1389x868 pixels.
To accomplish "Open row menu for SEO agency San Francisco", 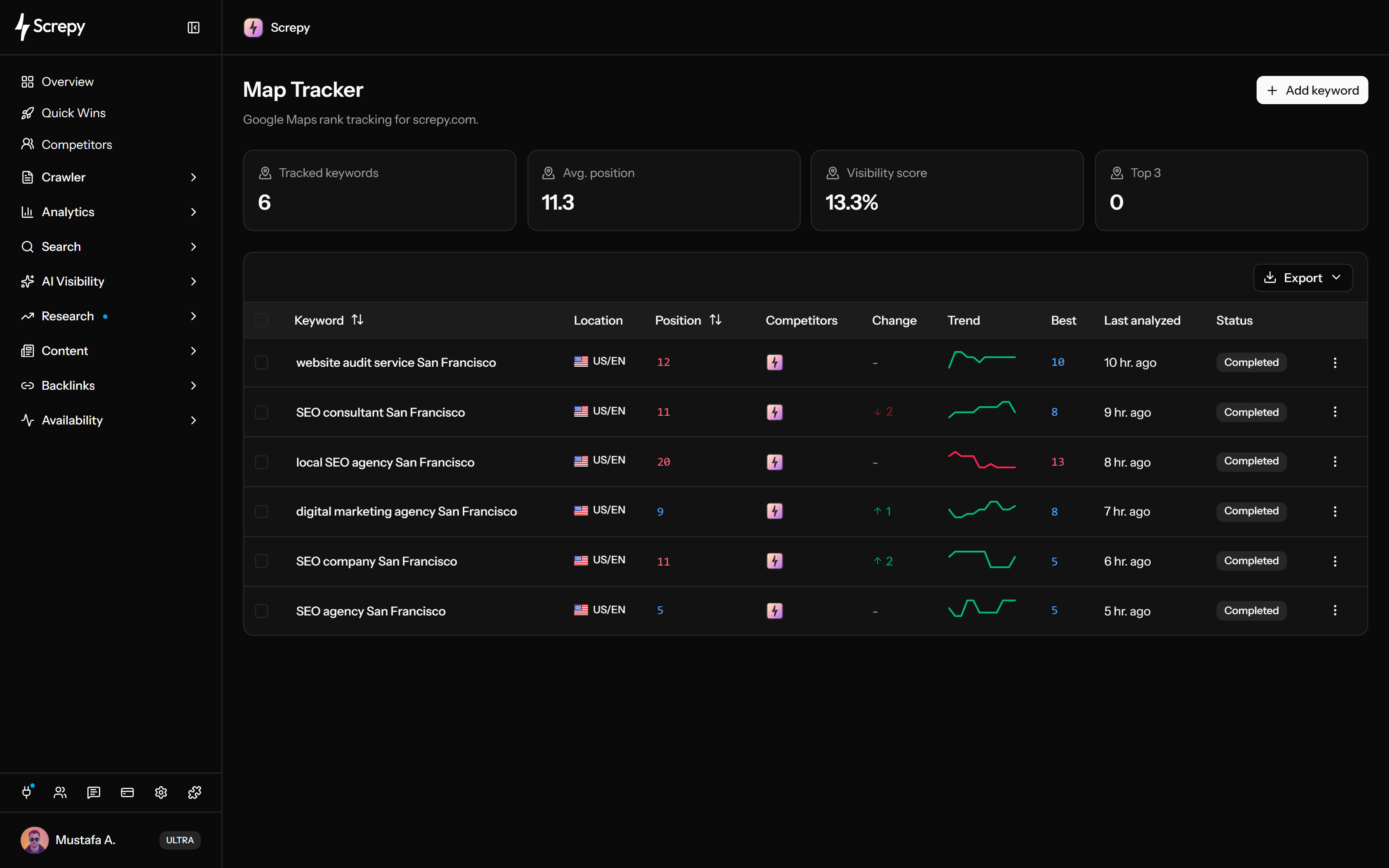I will click(1335, 610).
